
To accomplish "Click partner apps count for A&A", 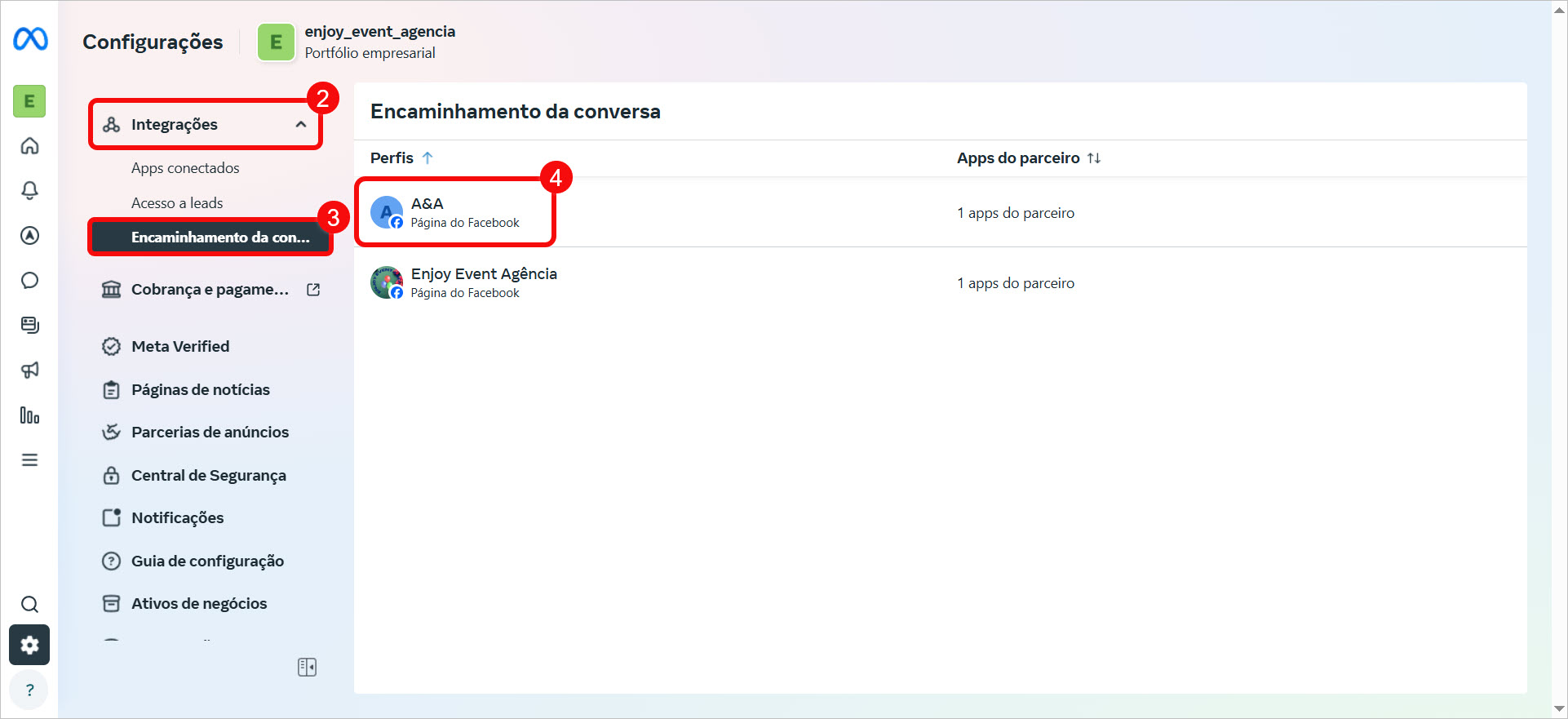I will click(1016, 213).
